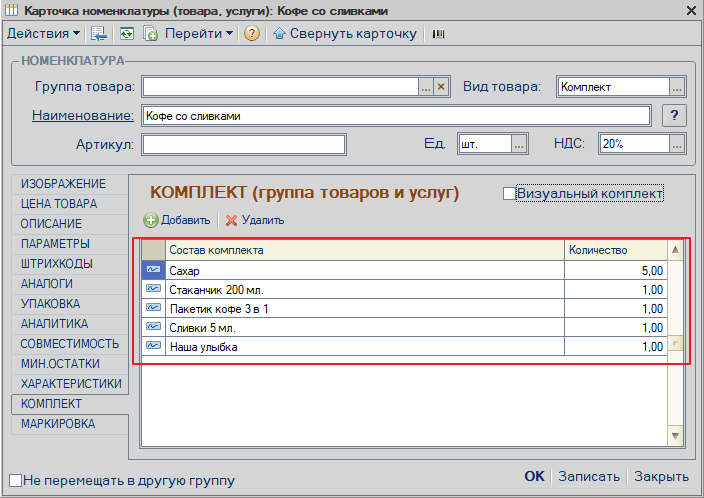Switch to АНАЛОГИ tab

tap(70, 284)
